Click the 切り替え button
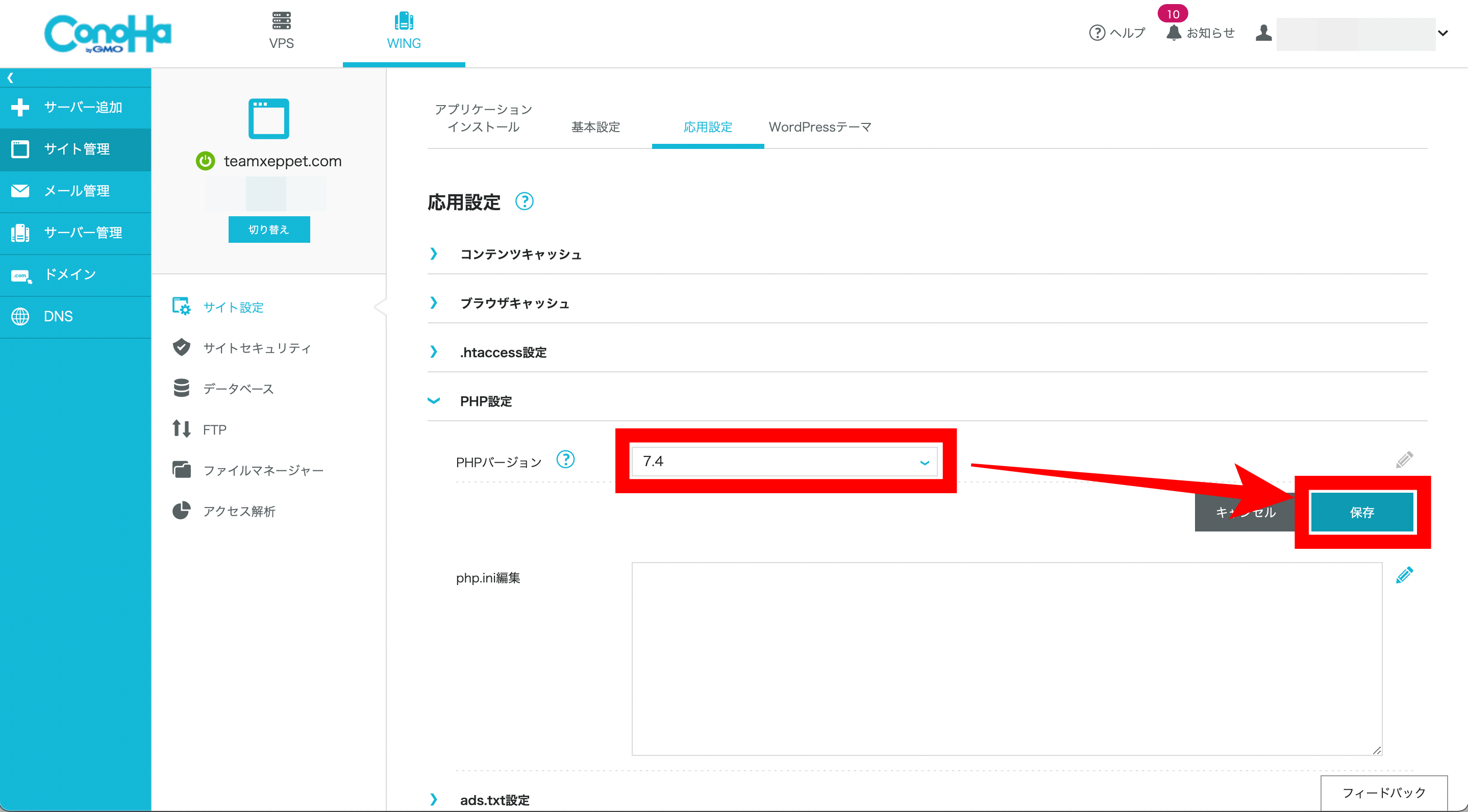The image size is (1468, 812). 269,229
